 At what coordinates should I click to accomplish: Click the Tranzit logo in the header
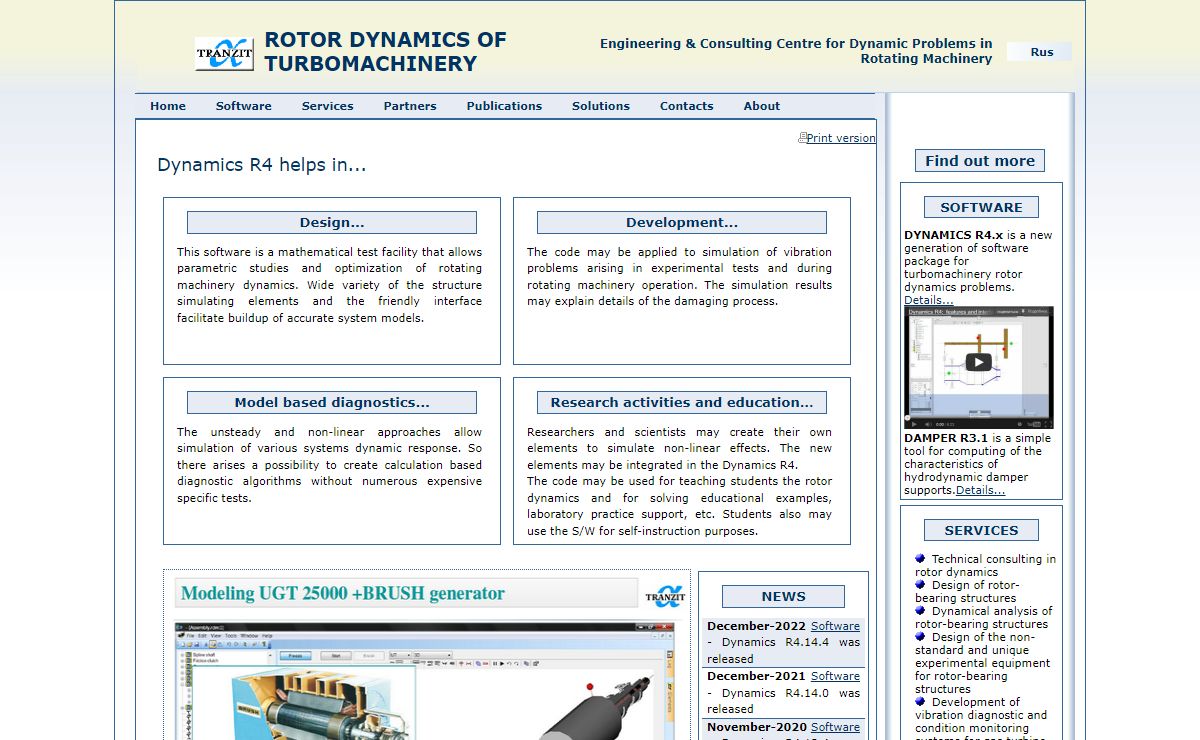224,54
